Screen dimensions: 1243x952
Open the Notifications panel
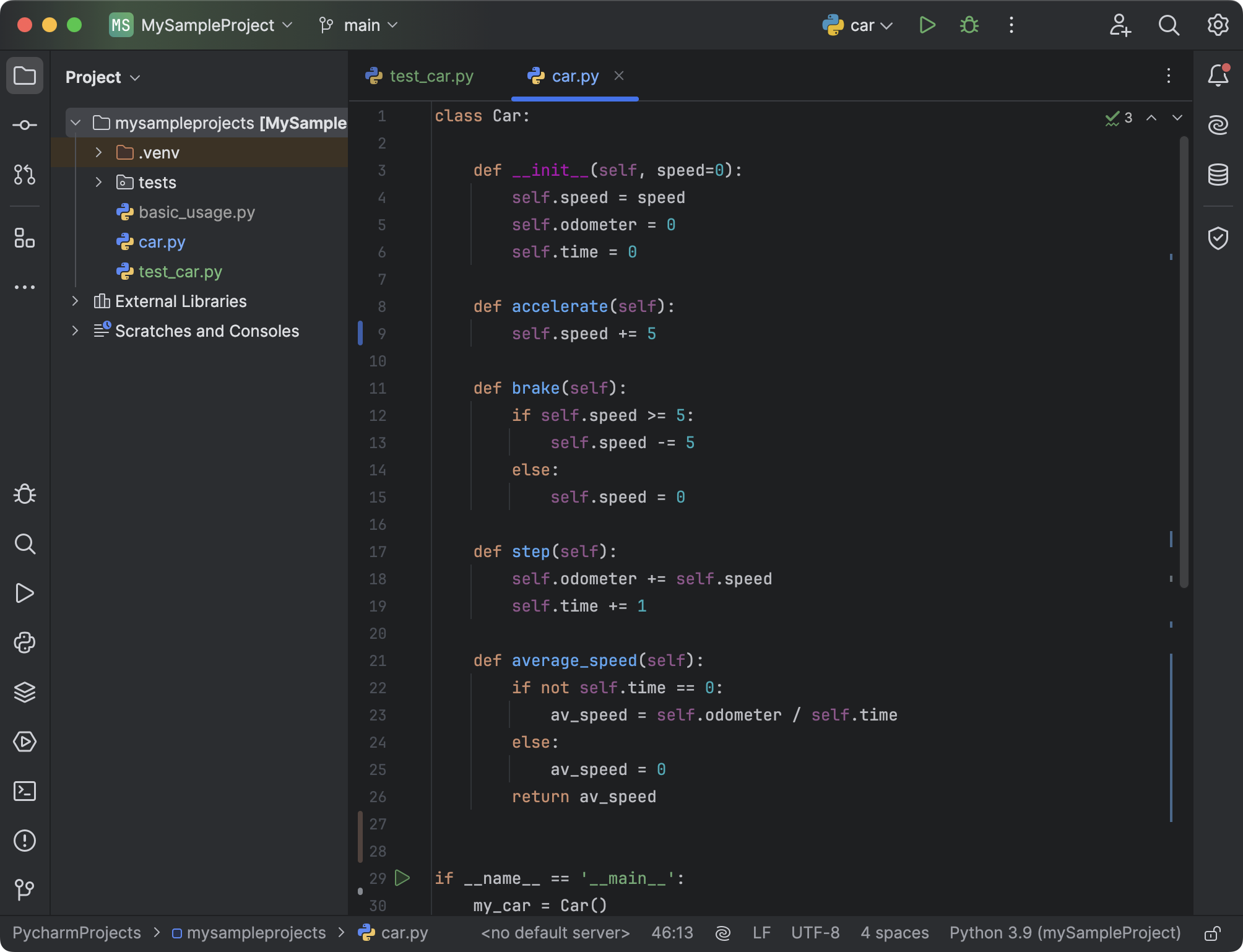coord(1218,75)
